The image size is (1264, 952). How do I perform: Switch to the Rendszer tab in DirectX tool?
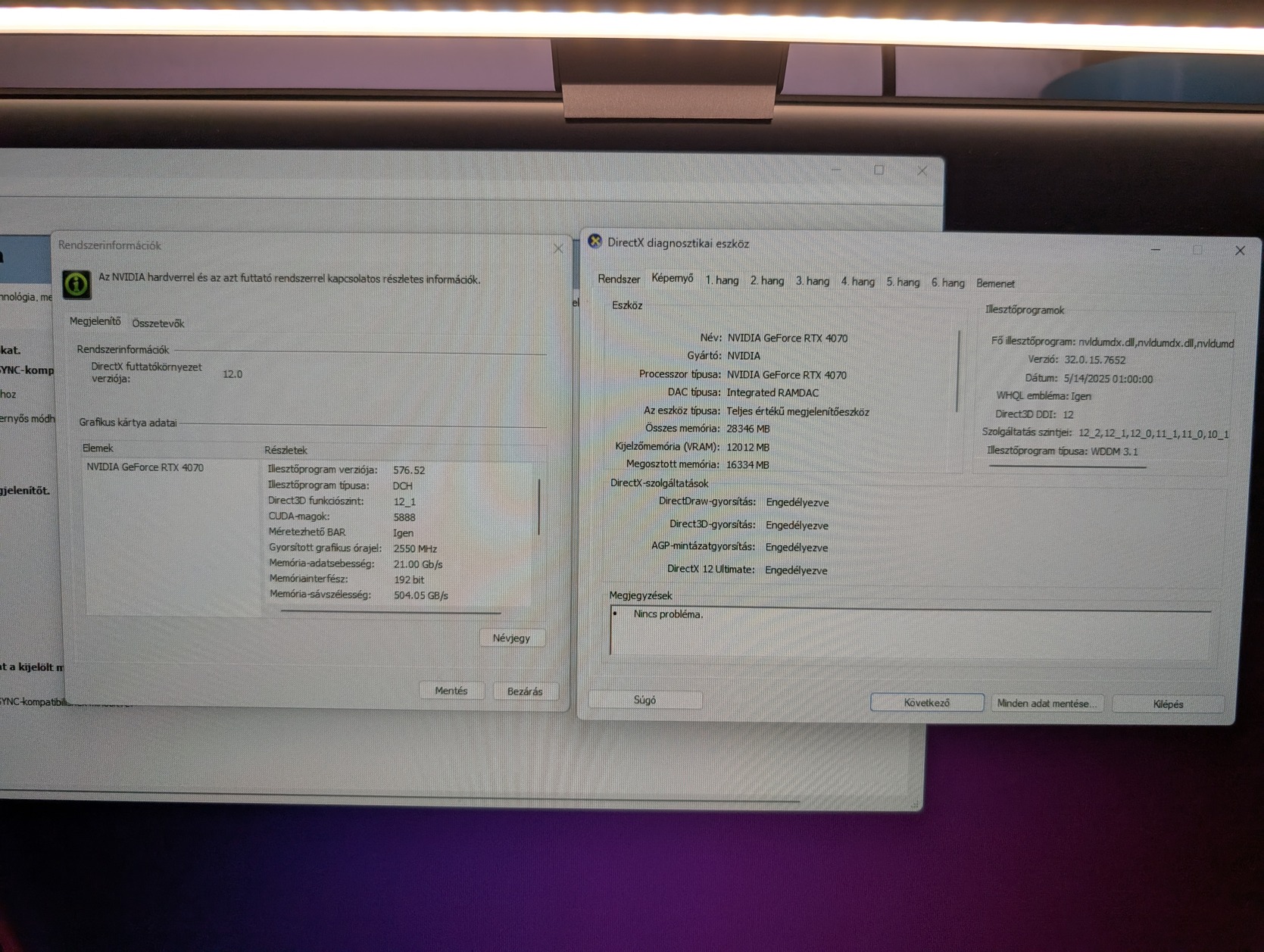pos(619,279)
